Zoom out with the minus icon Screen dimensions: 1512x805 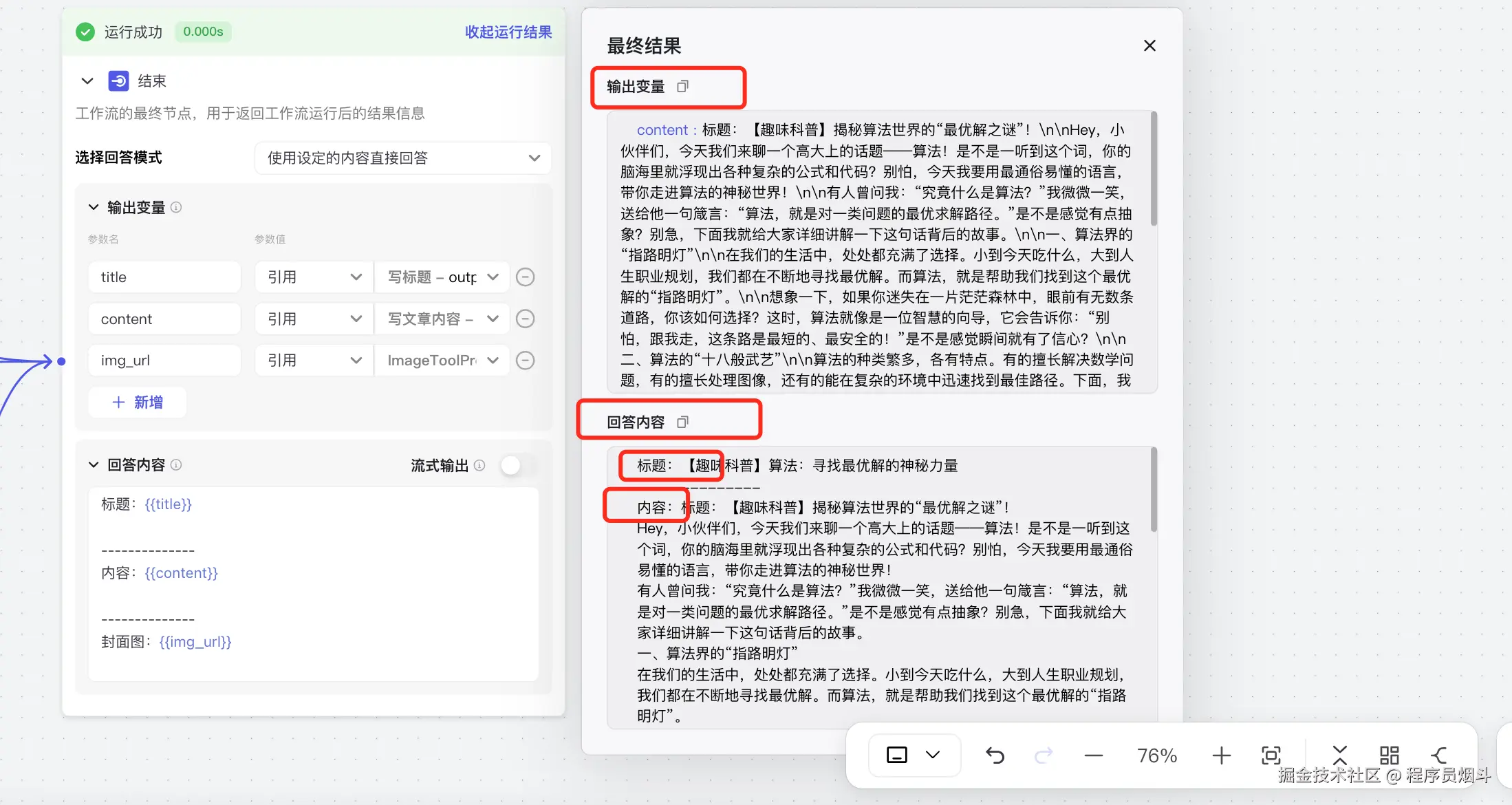1093,755
